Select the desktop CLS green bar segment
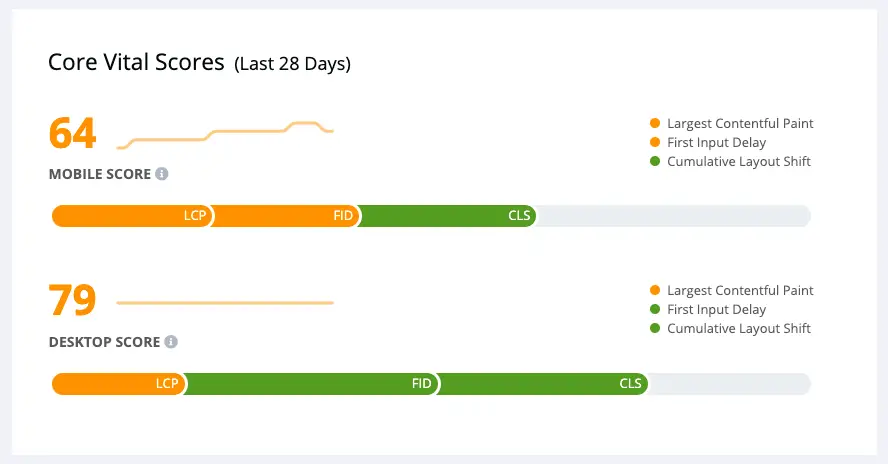The width and height of the screenshot is (888, 464). point(543,384)
